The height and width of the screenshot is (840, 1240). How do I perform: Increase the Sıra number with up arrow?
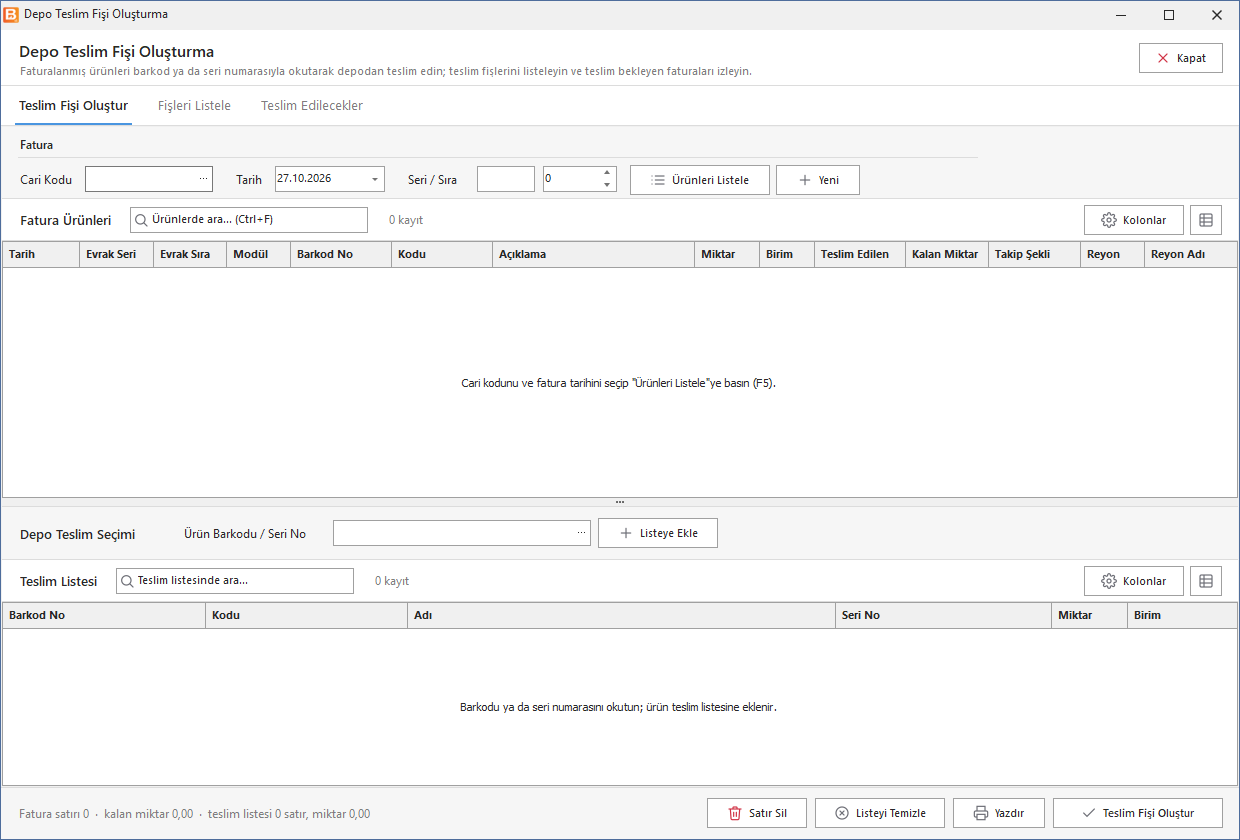(x=607, y=173)
